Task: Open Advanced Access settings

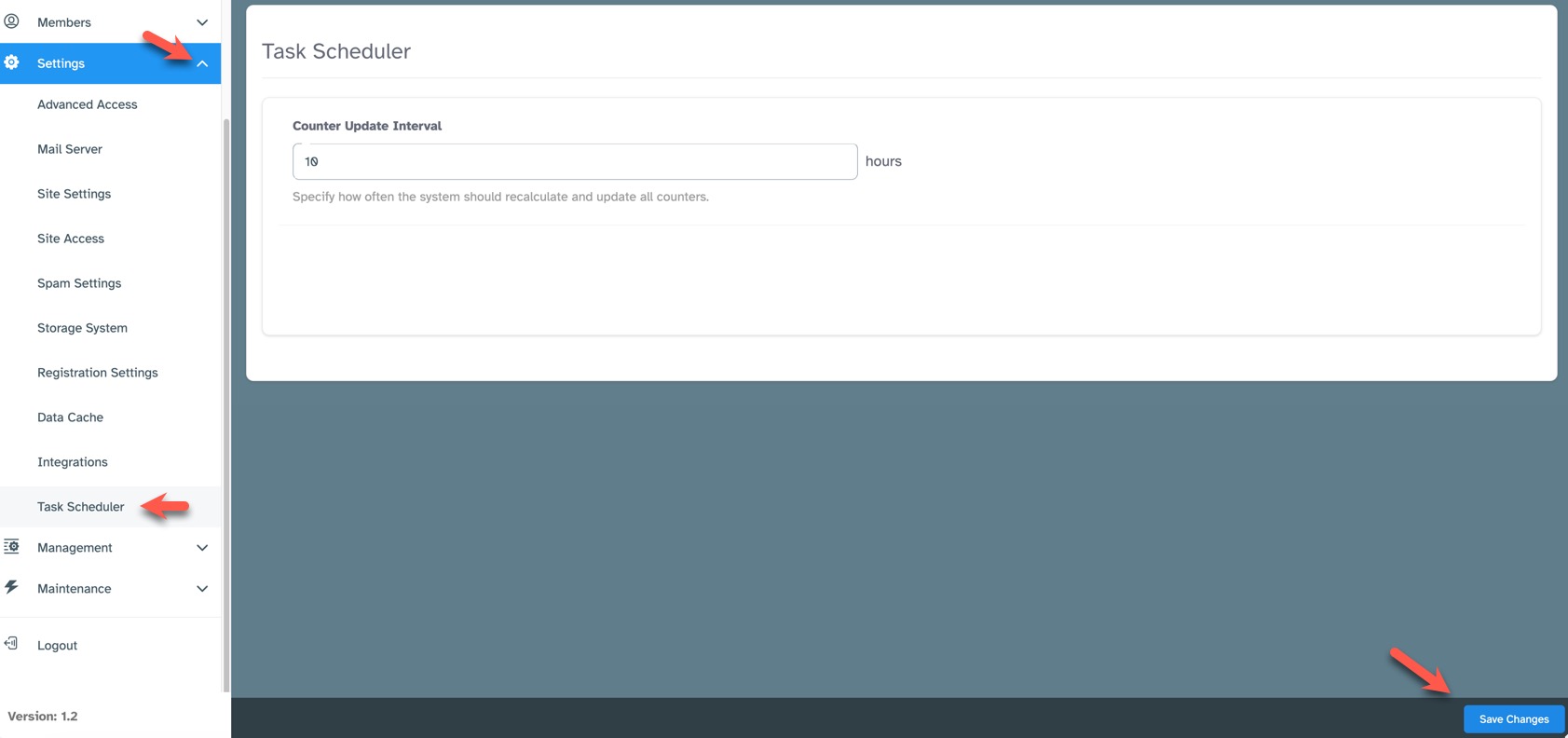Action: 88,104
